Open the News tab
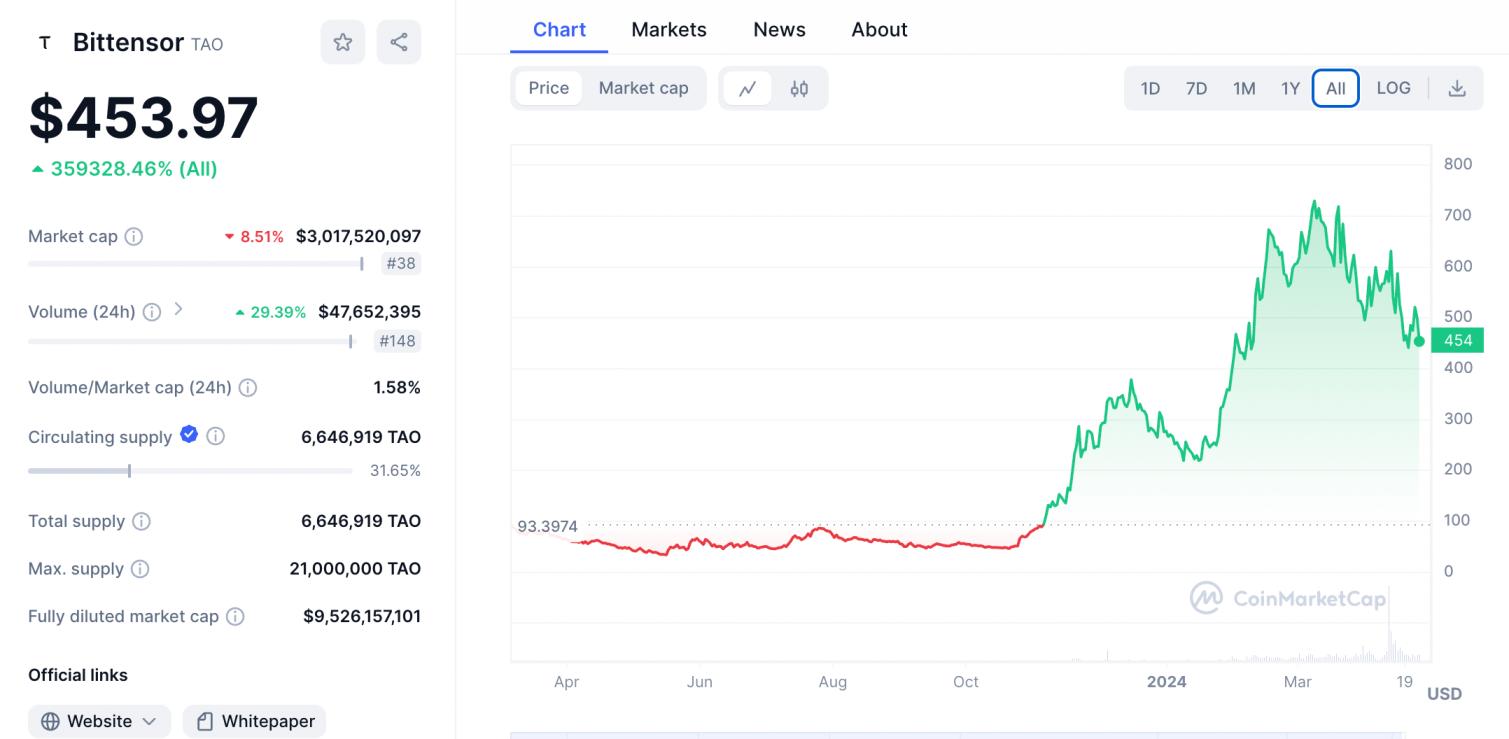The image size is (1509, 739). pyautogui.click(x=779, y=30)
